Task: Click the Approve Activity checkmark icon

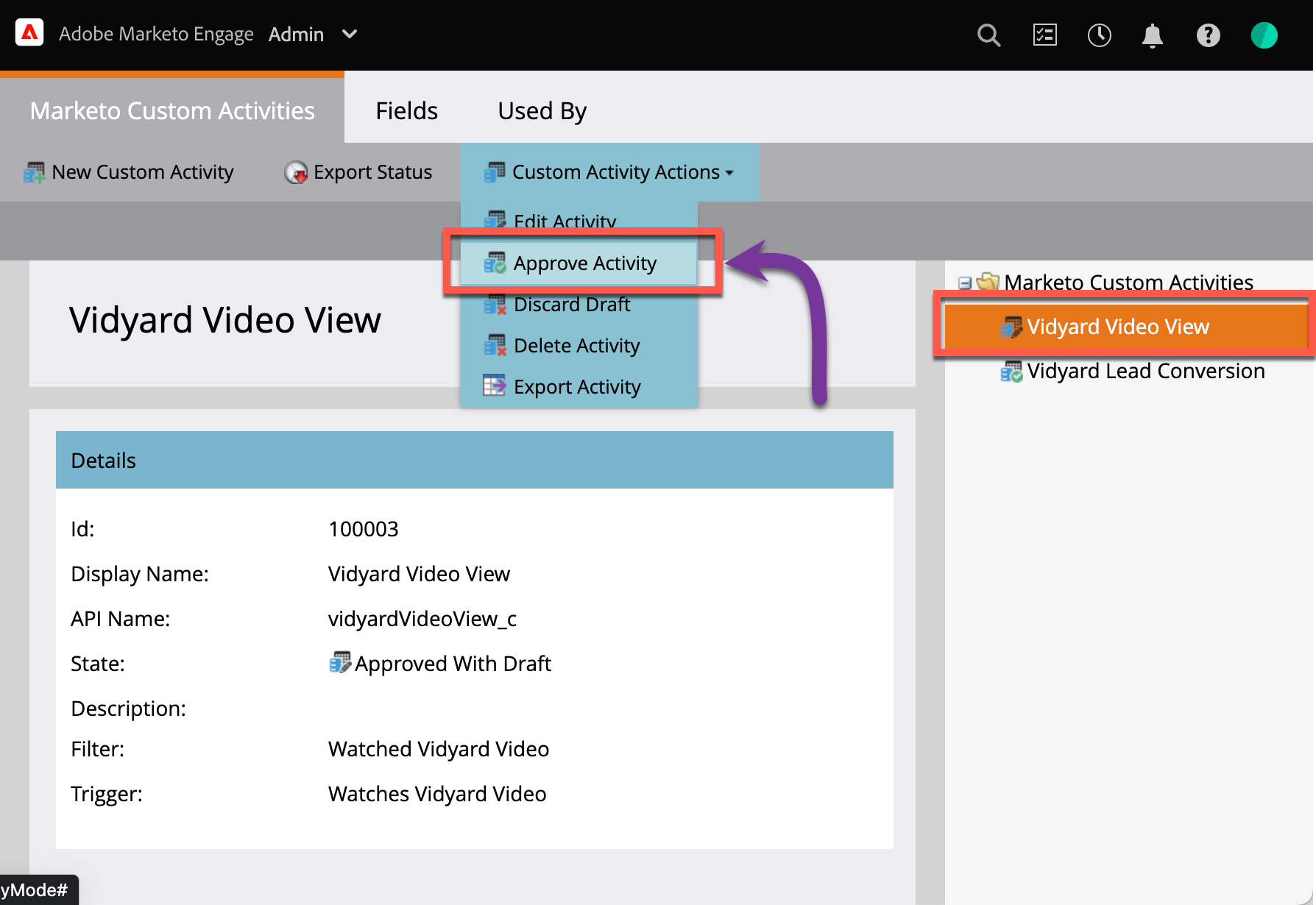Action: [495, 263]
